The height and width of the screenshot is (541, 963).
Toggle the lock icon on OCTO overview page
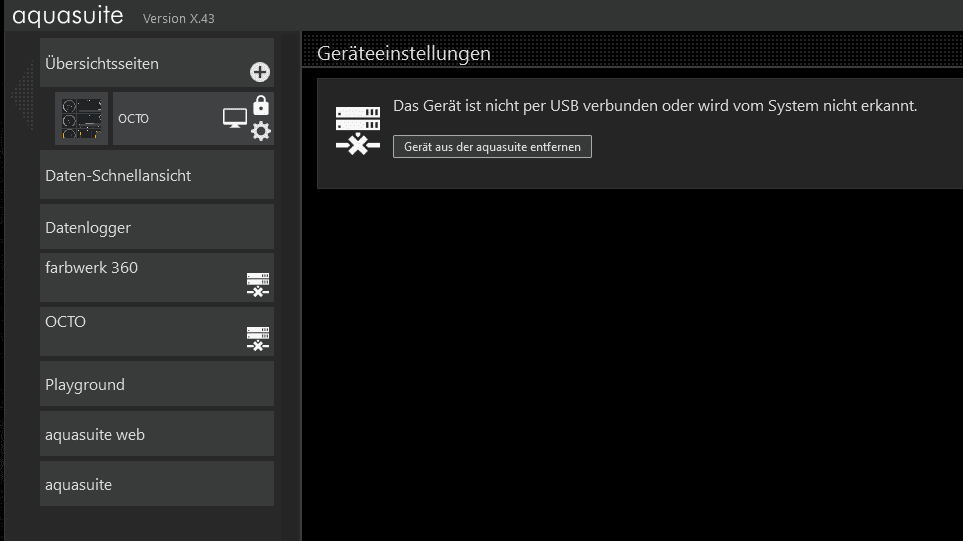[x=261, y=106]
